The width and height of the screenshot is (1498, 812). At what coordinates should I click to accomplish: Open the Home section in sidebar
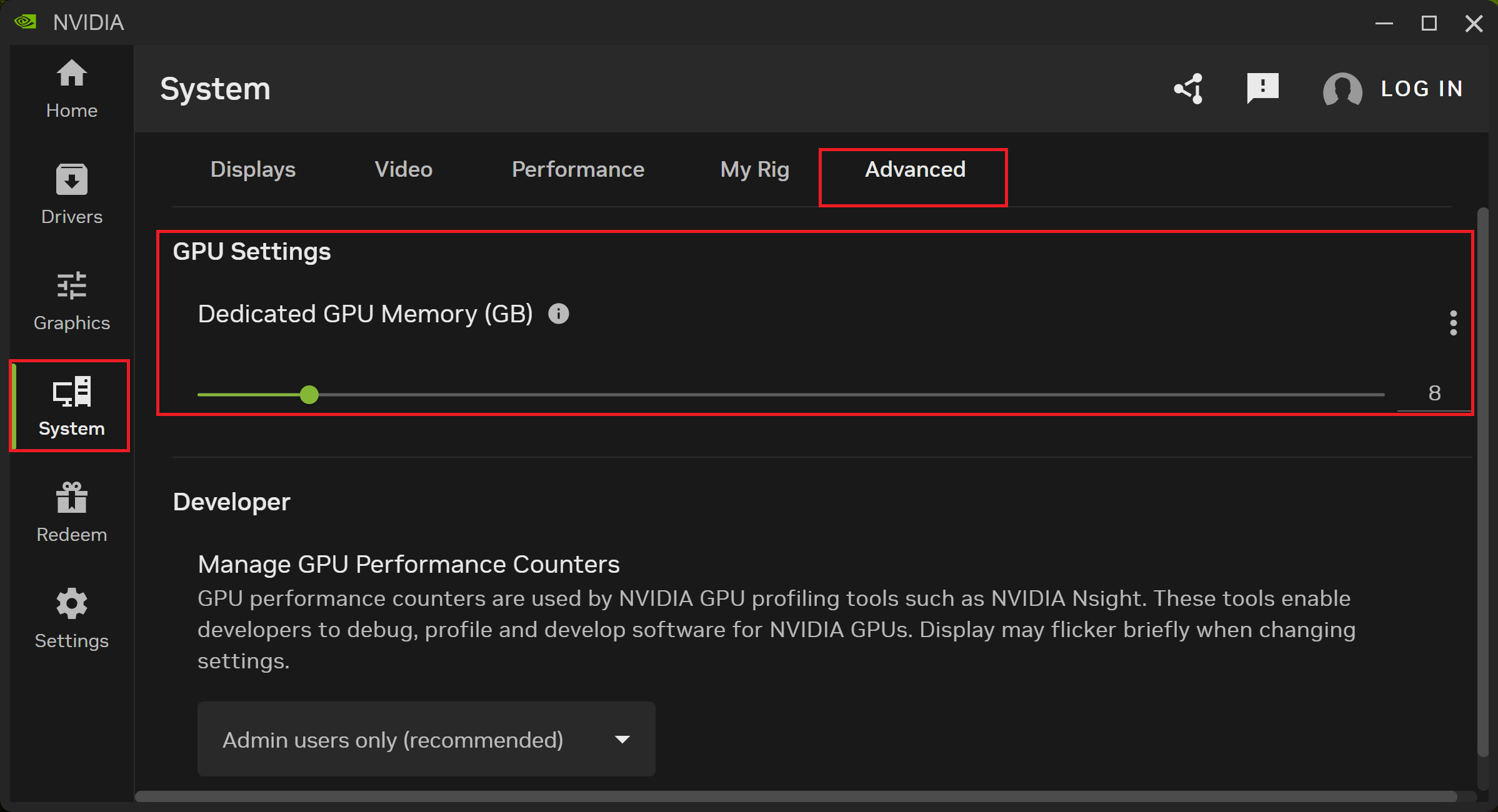71,89
